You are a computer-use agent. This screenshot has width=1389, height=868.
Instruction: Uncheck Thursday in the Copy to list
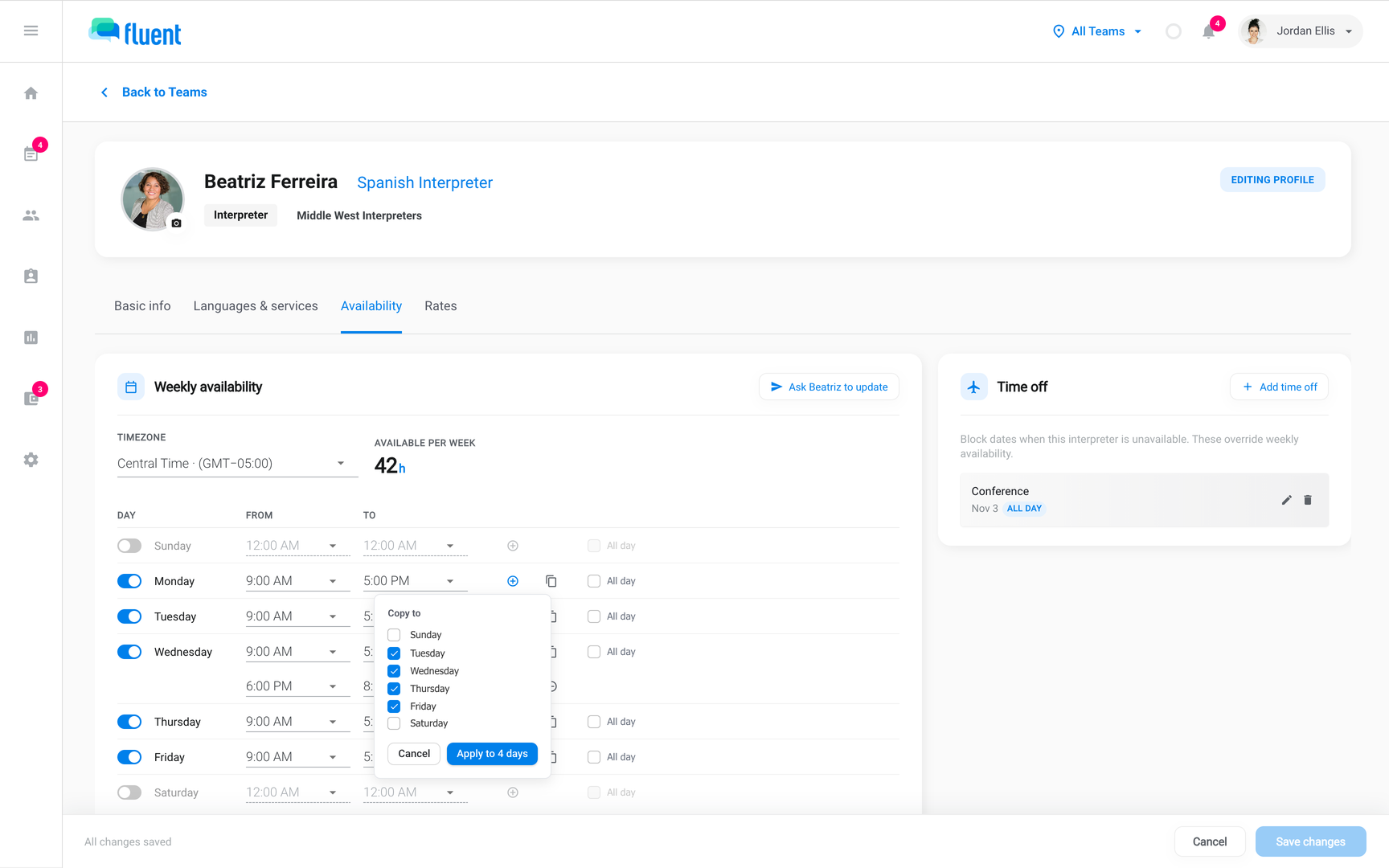click(394, 689)
